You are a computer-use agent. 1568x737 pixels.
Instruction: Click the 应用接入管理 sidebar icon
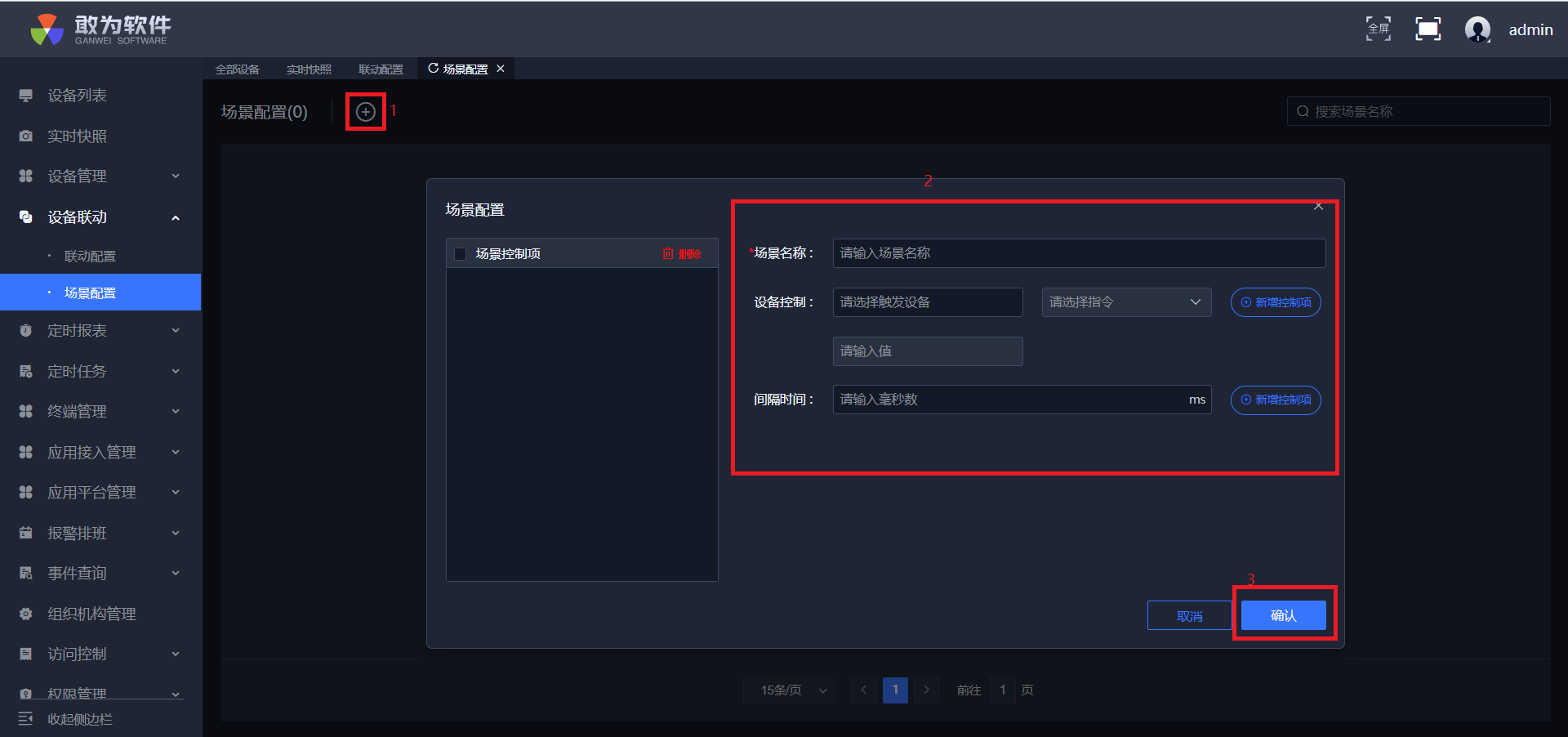coord(26,453)
